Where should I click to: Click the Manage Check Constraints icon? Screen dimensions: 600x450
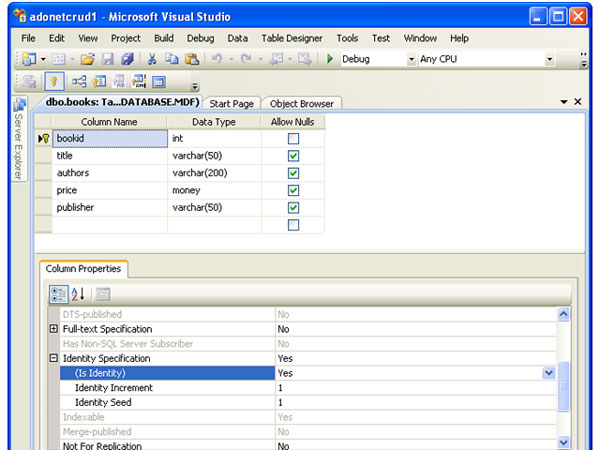[159, 82]
